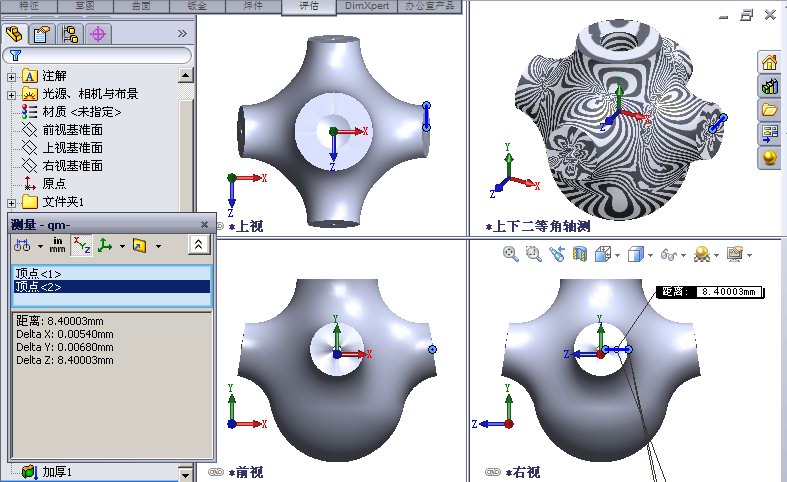Select 顶点<1> in measure selection list

pos(111,273)
